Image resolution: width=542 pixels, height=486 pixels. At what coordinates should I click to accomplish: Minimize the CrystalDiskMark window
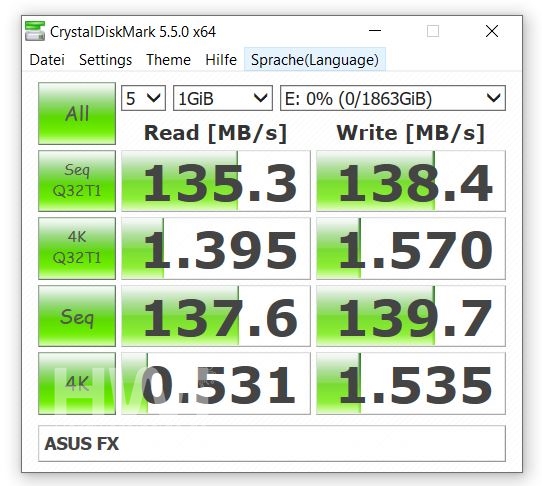pos(375,31)
